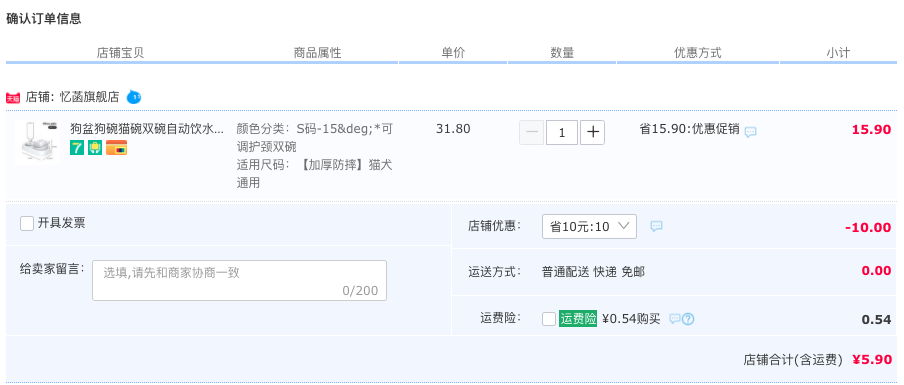The image size is (904, 385).
Task: Open the dog bowl product thumbnail
Action: click(x=37, y=142)
